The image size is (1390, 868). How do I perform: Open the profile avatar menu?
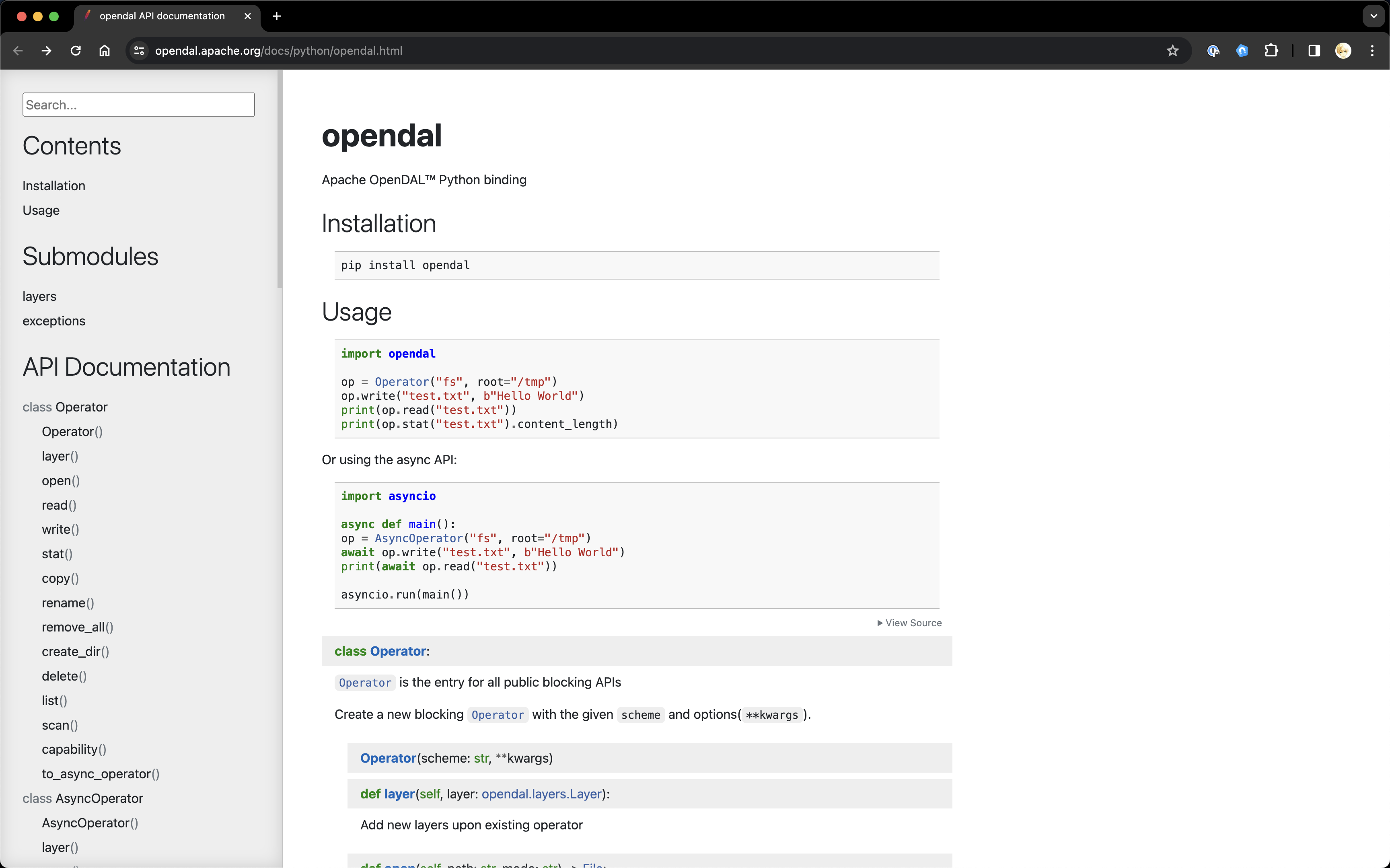[x=1343, y=51]
